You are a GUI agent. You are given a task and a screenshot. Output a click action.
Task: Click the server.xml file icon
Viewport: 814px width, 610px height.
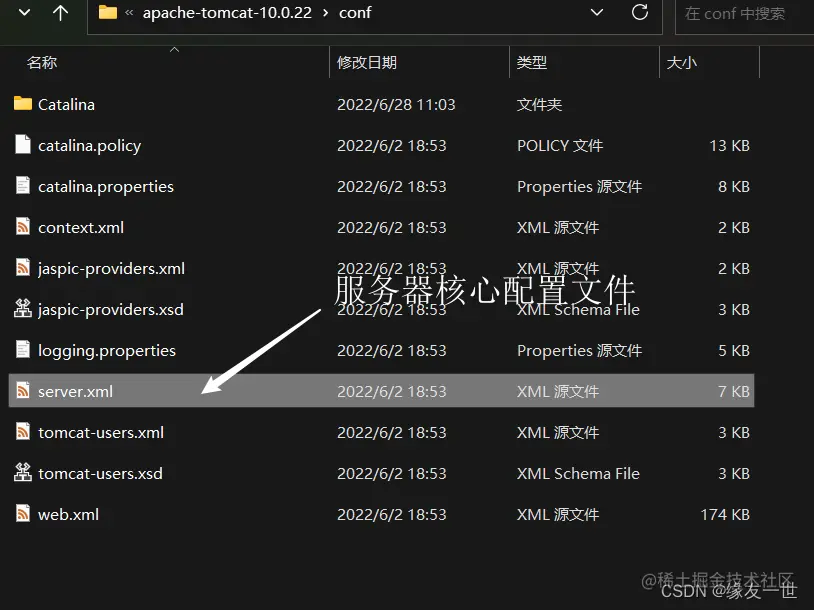[22, 391]
